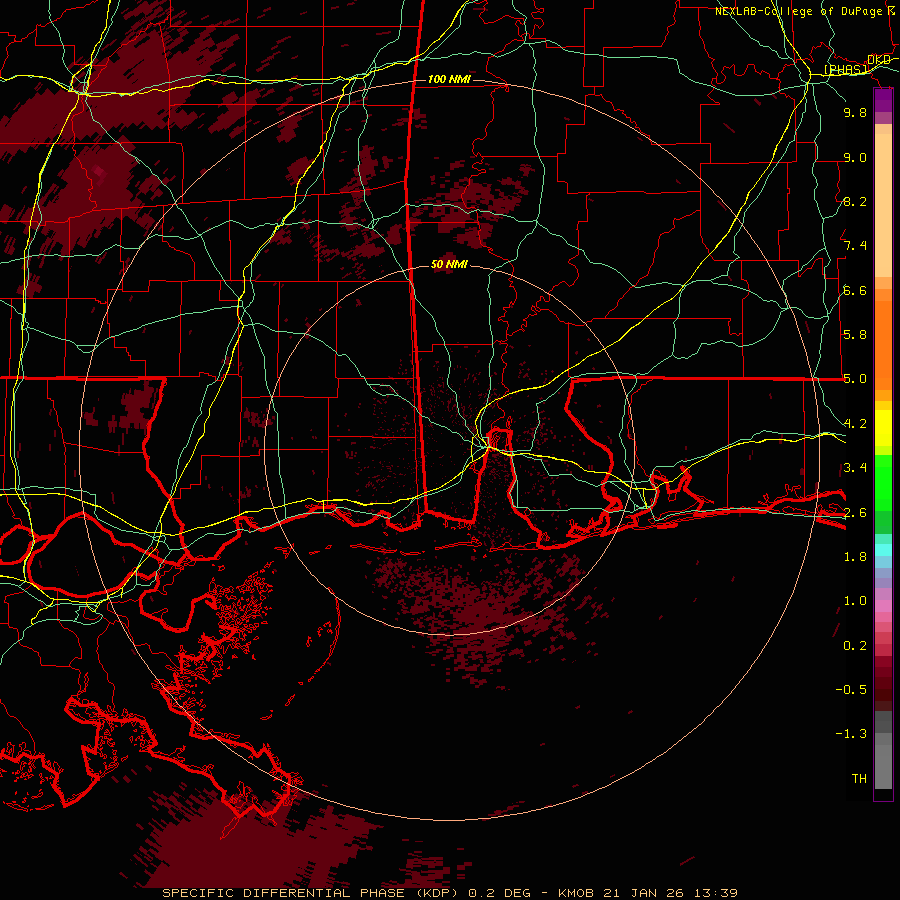Click the 0.2 value on the color scale
This screenshot has height=900, width=900.
855,646
